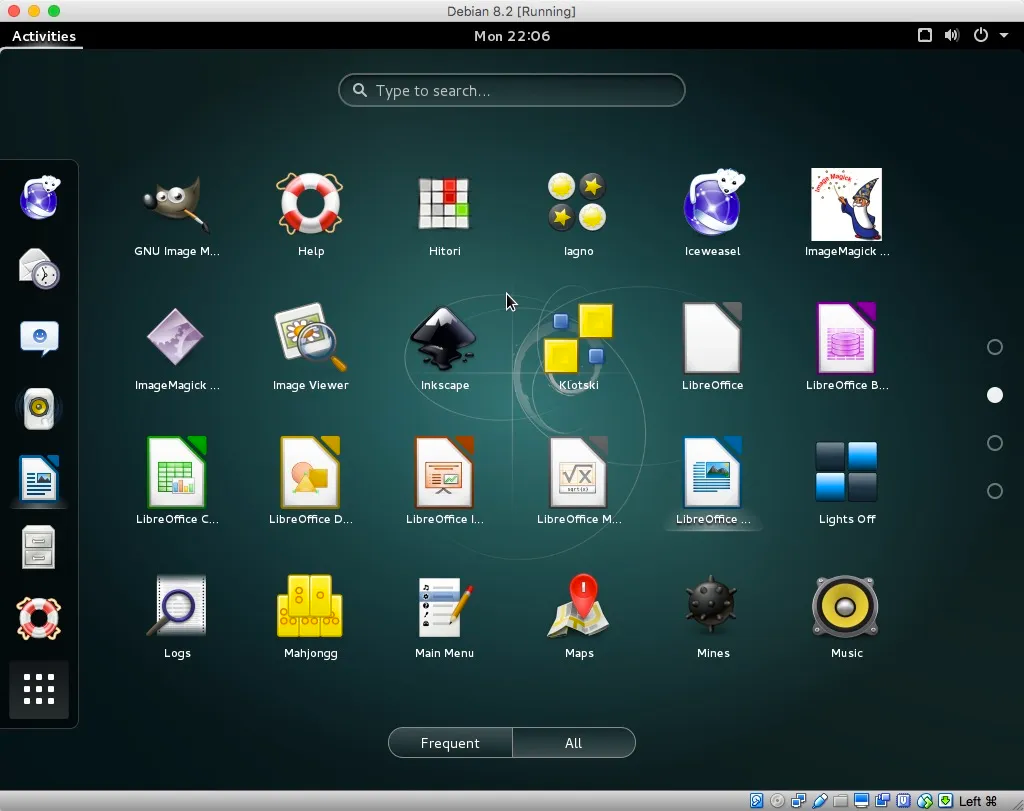Click the network icon in the VirtualBox status bar

click(x=798, y=801)
